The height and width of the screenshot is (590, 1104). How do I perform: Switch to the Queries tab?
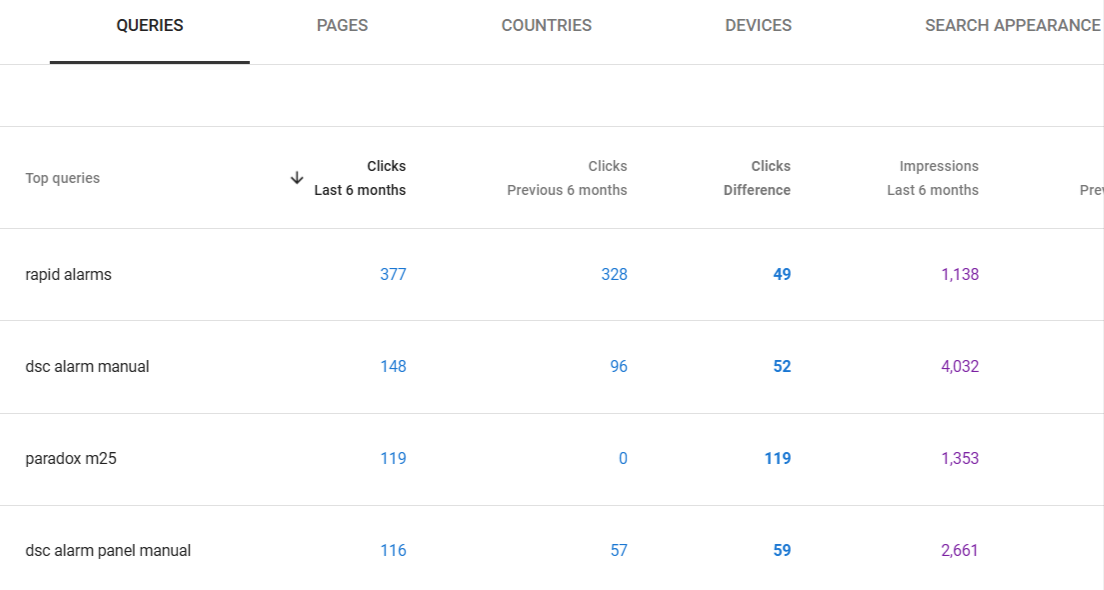[x=150, y=26]
